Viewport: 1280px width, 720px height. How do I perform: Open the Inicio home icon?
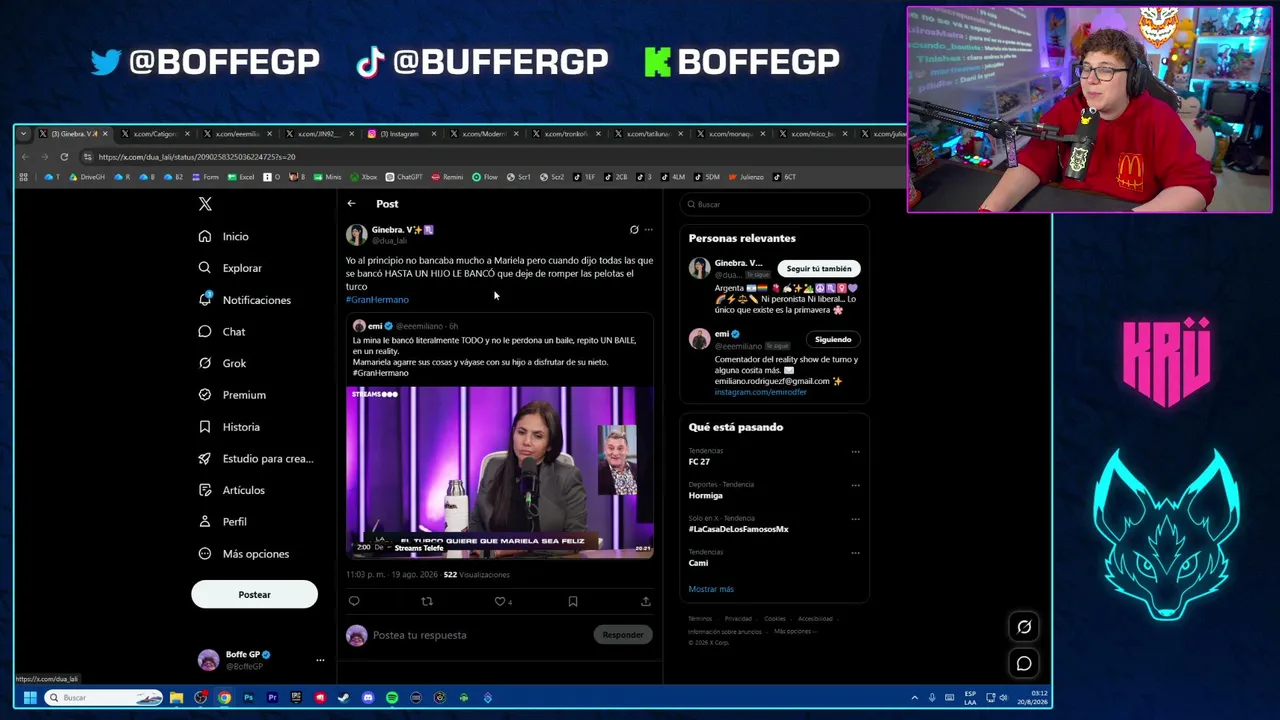tap(205, 236)
